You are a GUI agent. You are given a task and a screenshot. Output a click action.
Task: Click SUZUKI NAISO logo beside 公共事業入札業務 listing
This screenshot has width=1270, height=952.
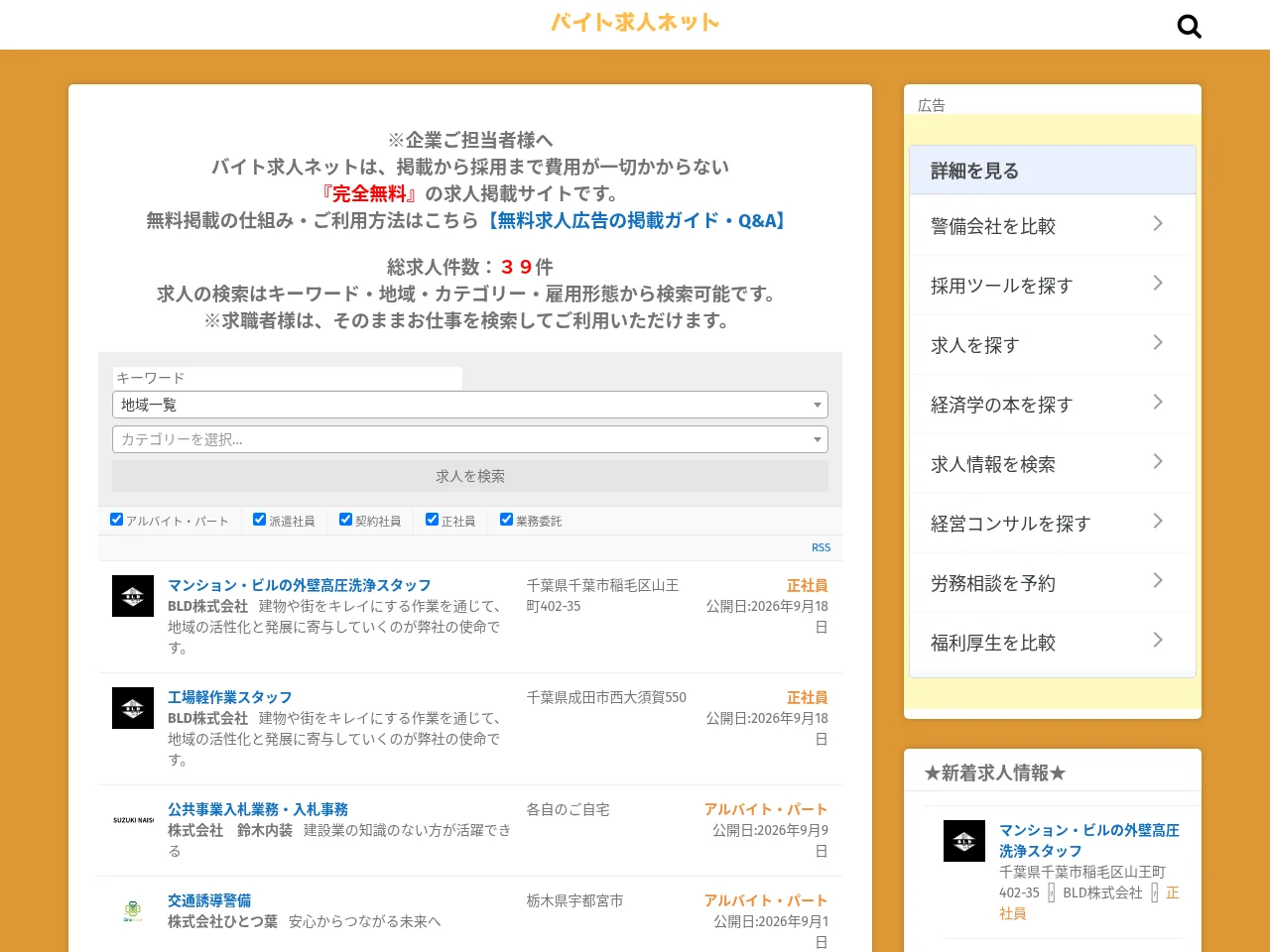point(133,820)
